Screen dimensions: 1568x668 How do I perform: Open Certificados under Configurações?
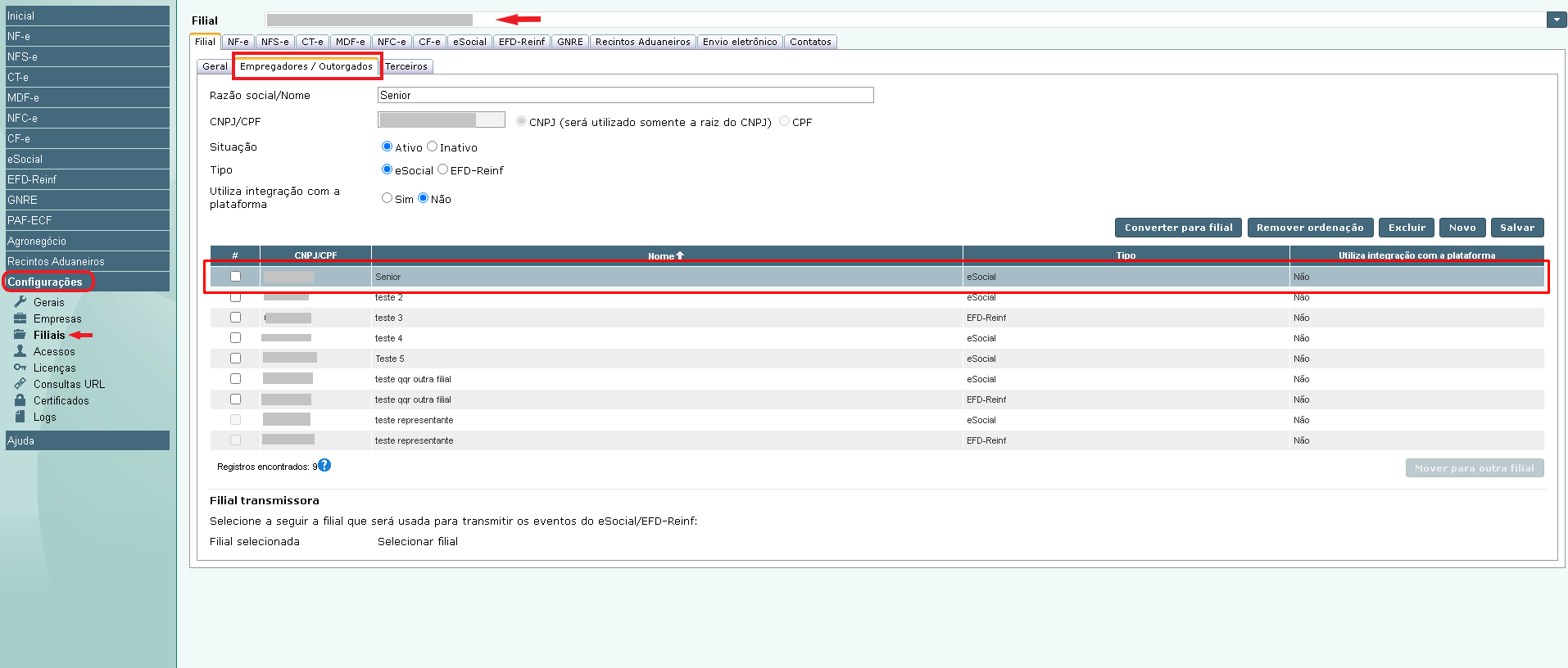click(x=61, y=400)
